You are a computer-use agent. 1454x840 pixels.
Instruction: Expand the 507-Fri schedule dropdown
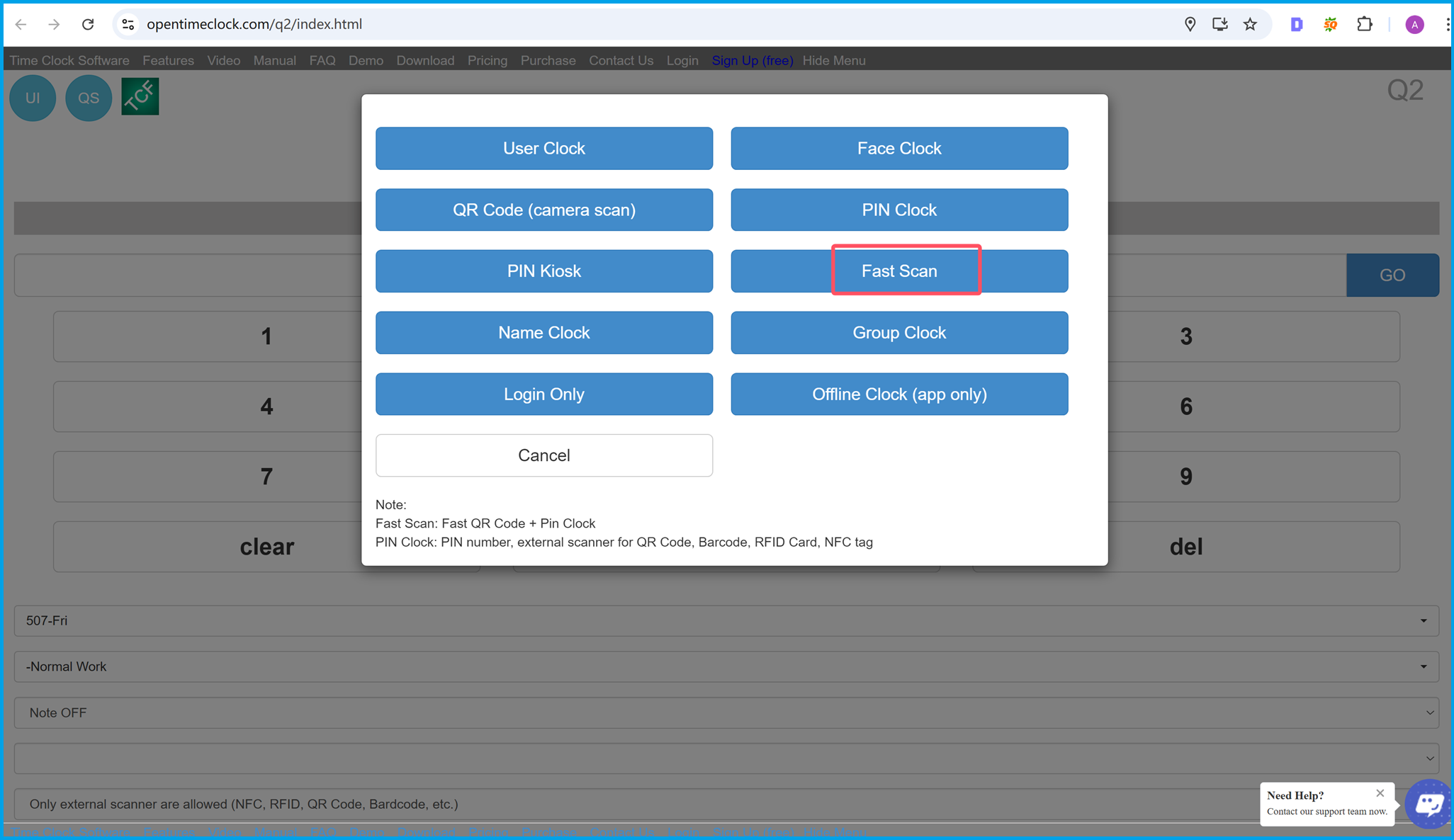click(x=727, y=620)
